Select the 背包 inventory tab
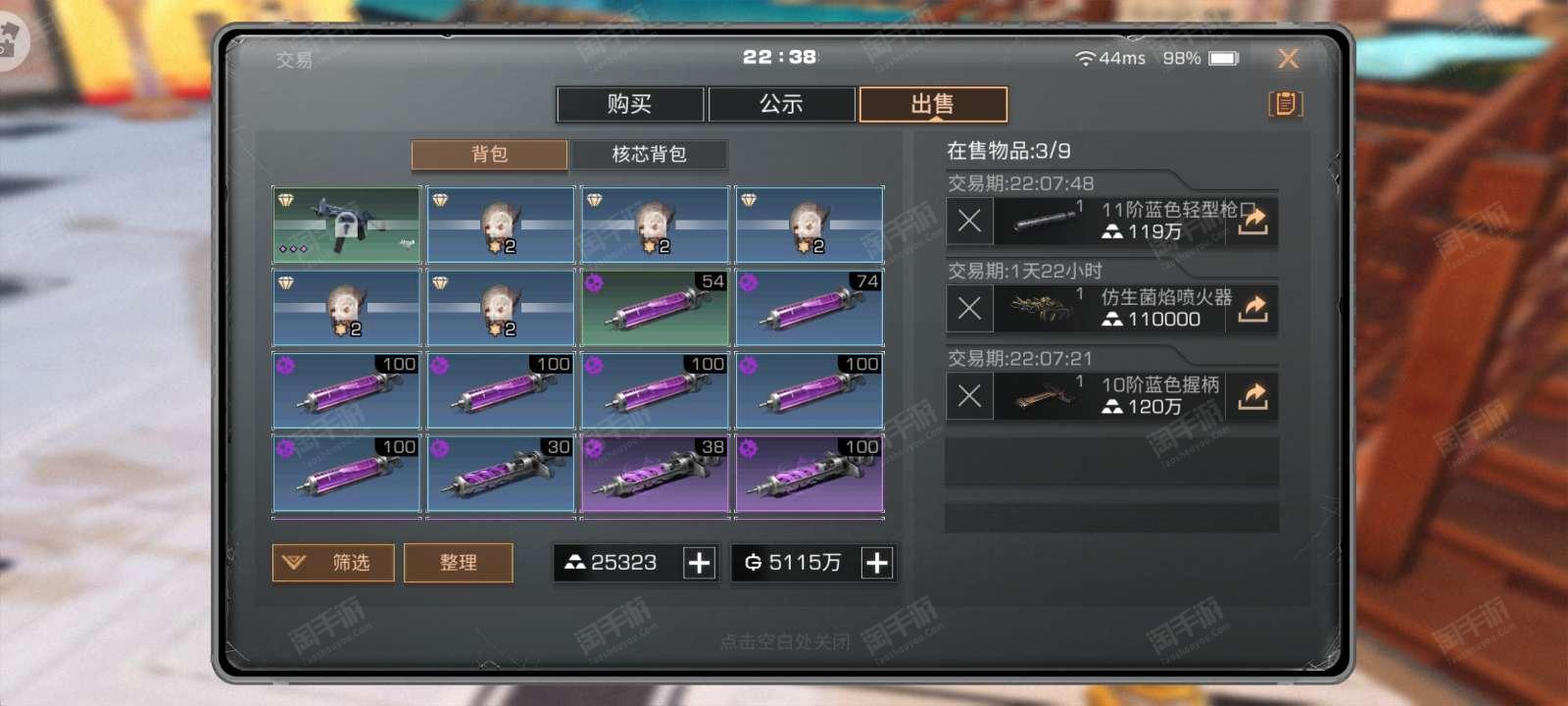 click(x=489, y=154)
